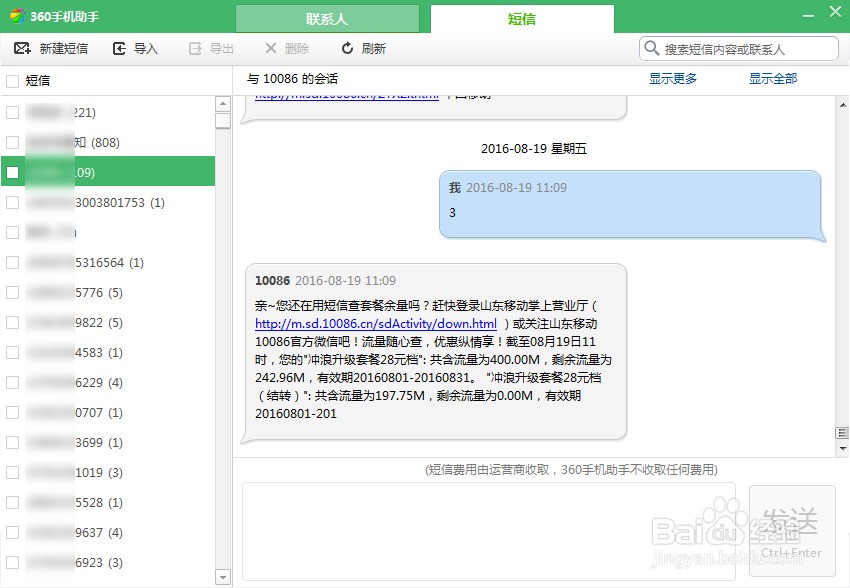This screenshot has height=588, width=850.
Task: Check the box for highlighted green conversation
Action: (12, 172)
